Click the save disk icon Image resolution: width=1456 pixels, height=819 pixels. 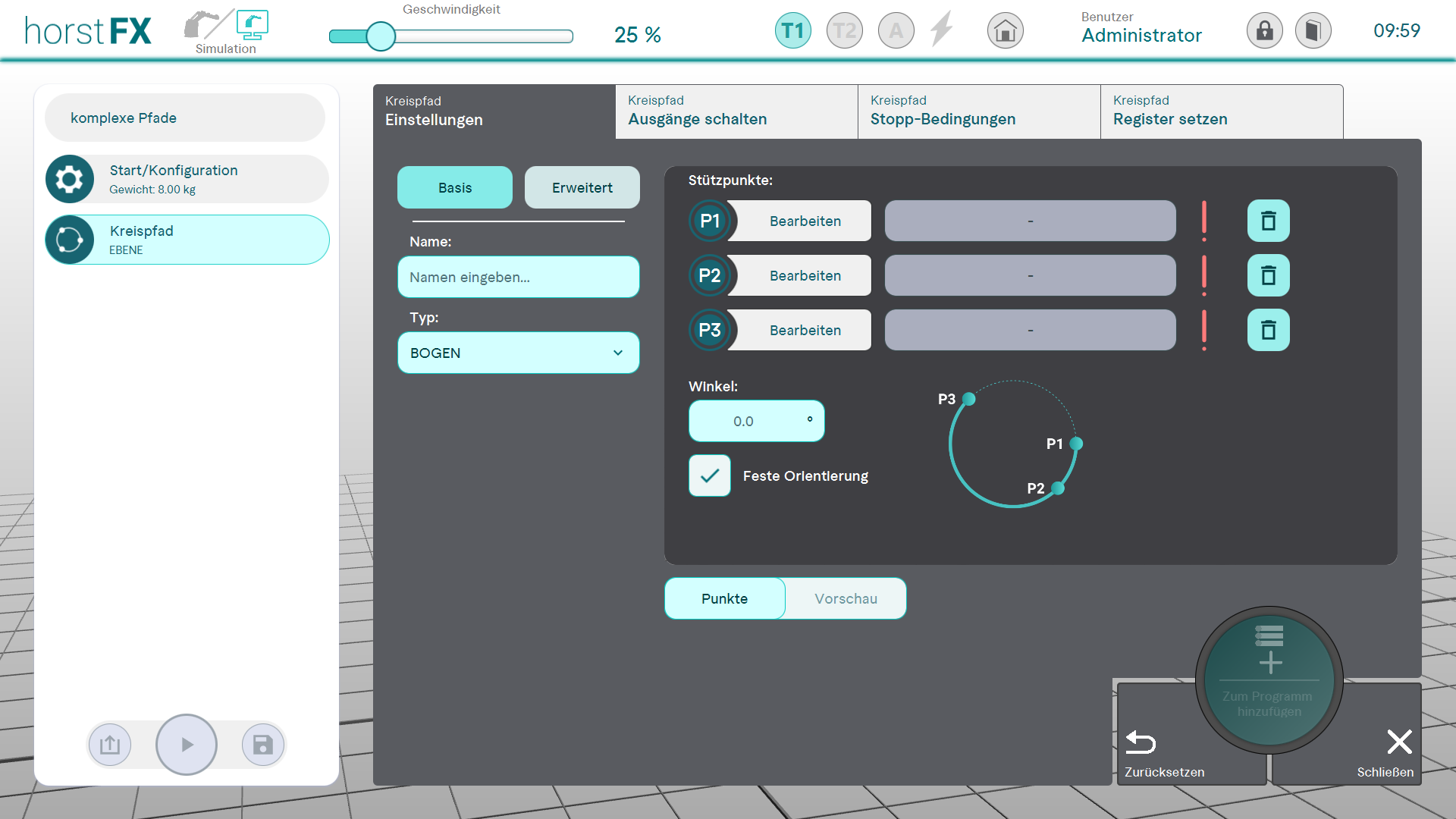tap(262, 745)
